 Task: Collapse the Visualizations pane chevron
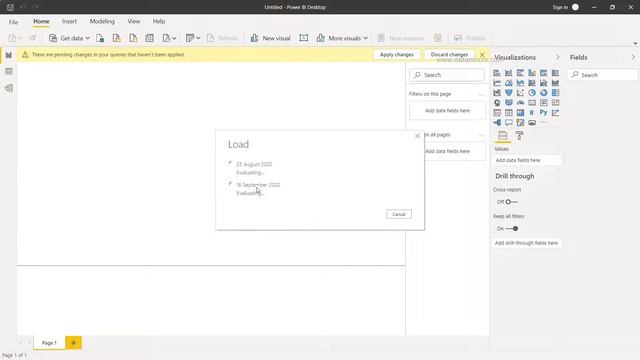click(558, 57)
